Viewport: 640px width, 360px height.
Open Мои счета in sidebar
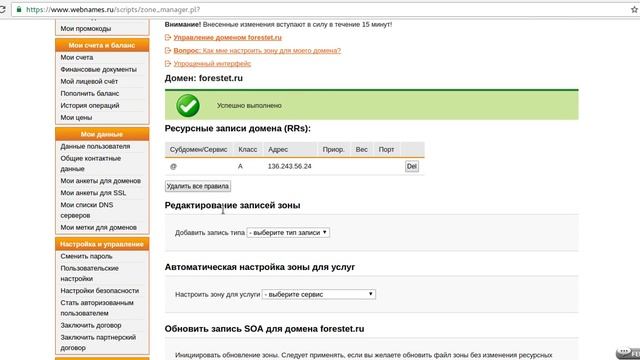77,58
